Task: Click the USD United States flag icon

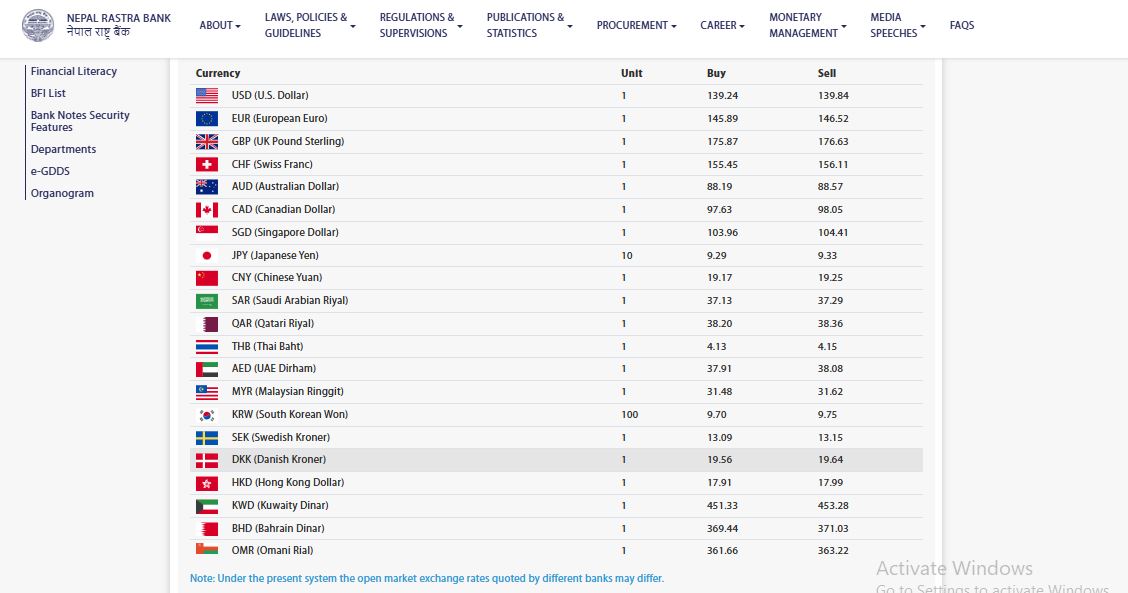Action: tap(206, 95)
